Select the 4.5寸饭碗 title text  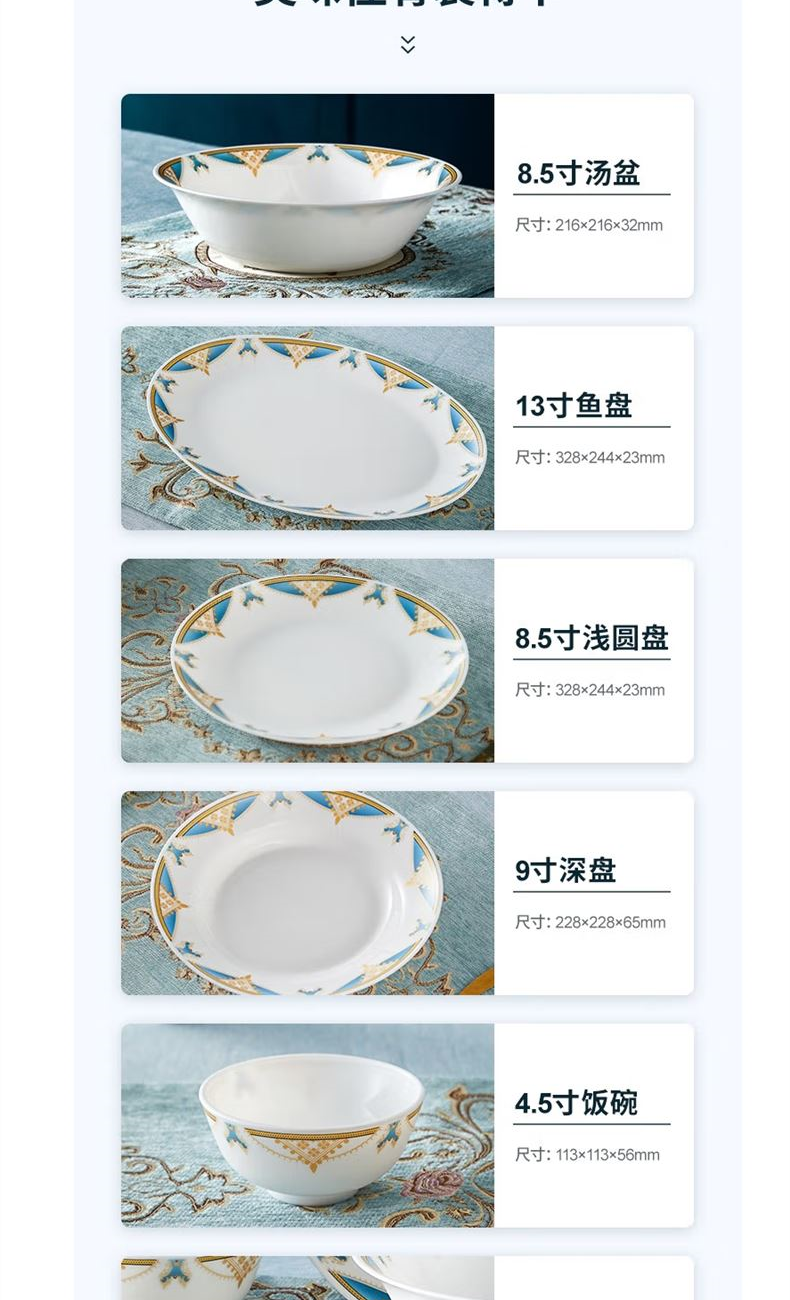pos(576,1103)
